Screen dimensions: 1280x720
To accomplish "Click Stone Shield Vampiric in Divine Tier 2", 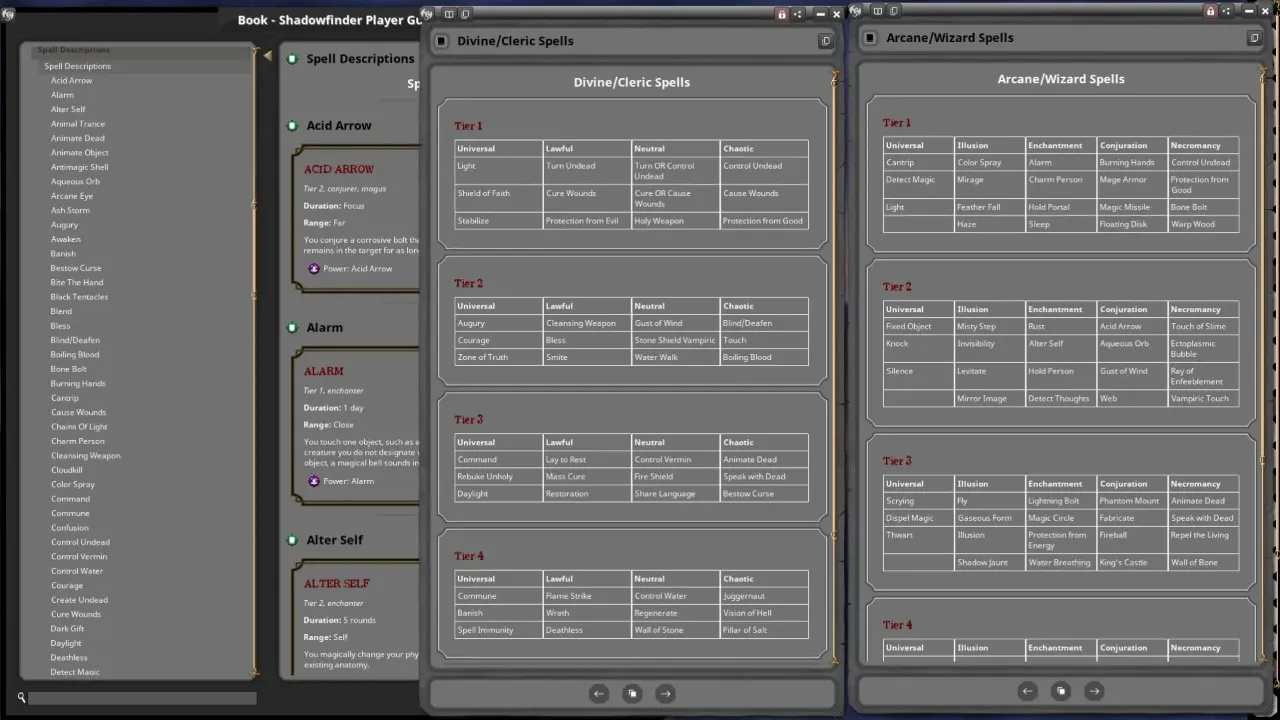I will [x=675, y=340].
